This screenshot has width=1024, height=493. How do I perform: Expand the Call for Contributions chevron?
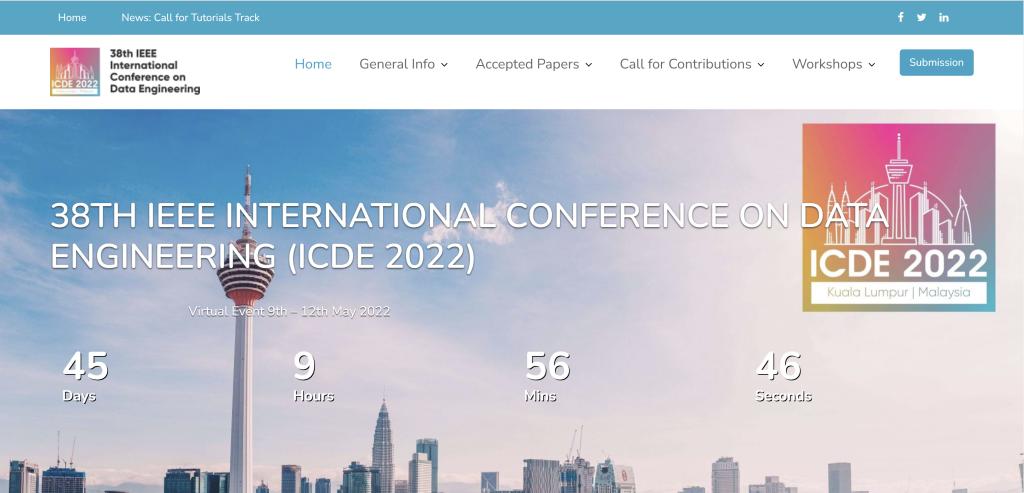(761, 65)
